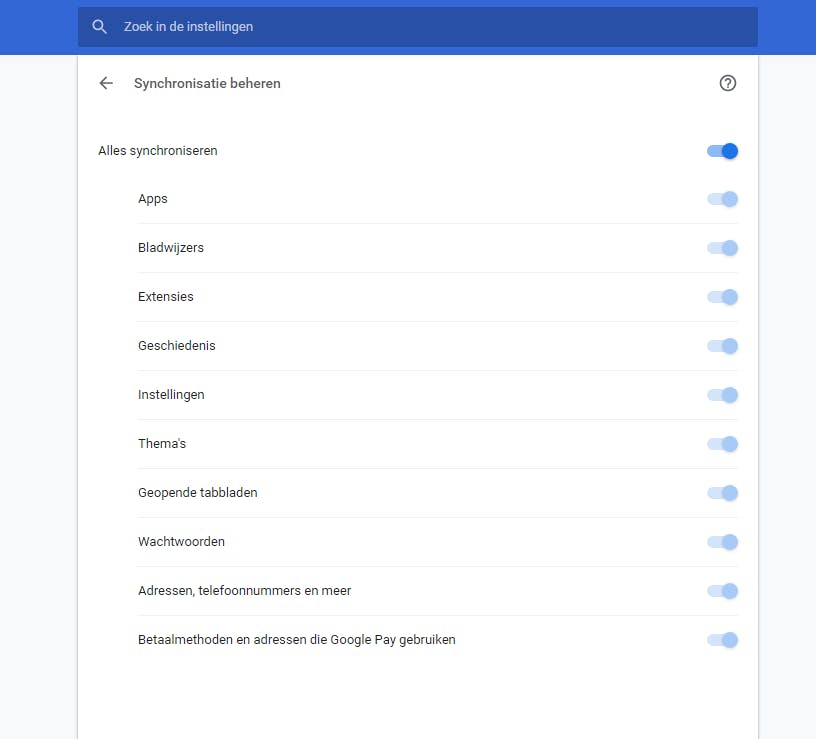Toggle the Geschiedenis sync switch

722,346
